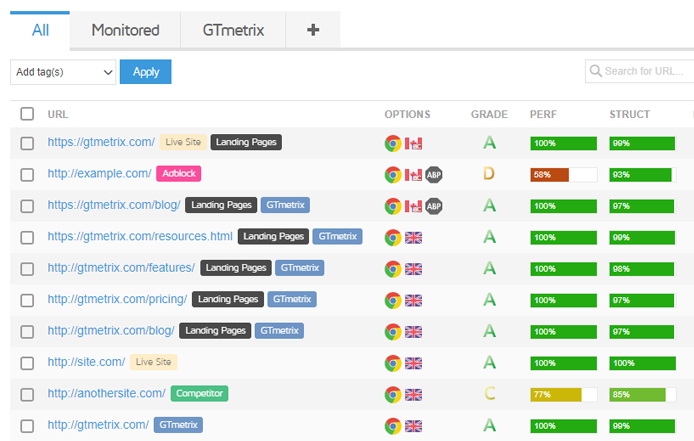Check the anothersite.com row checkbox

click(27, 395)
